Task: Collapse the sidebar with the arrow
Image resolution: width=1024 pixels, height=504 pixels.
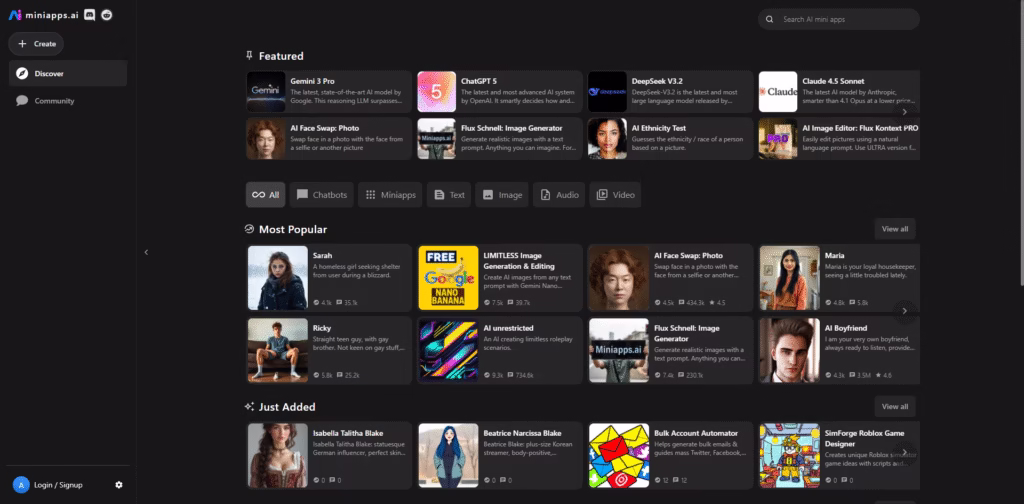Action: point(146,252)
